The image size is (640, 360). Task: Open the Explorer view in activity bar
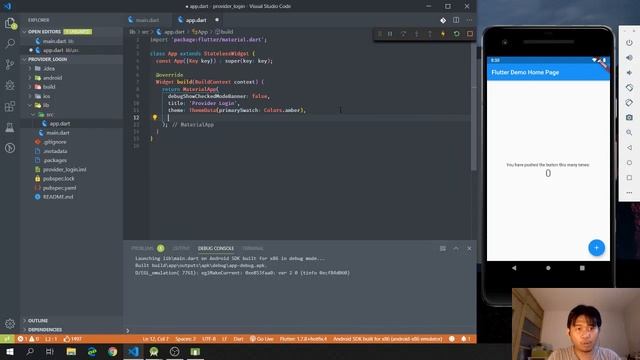point(10,23)
